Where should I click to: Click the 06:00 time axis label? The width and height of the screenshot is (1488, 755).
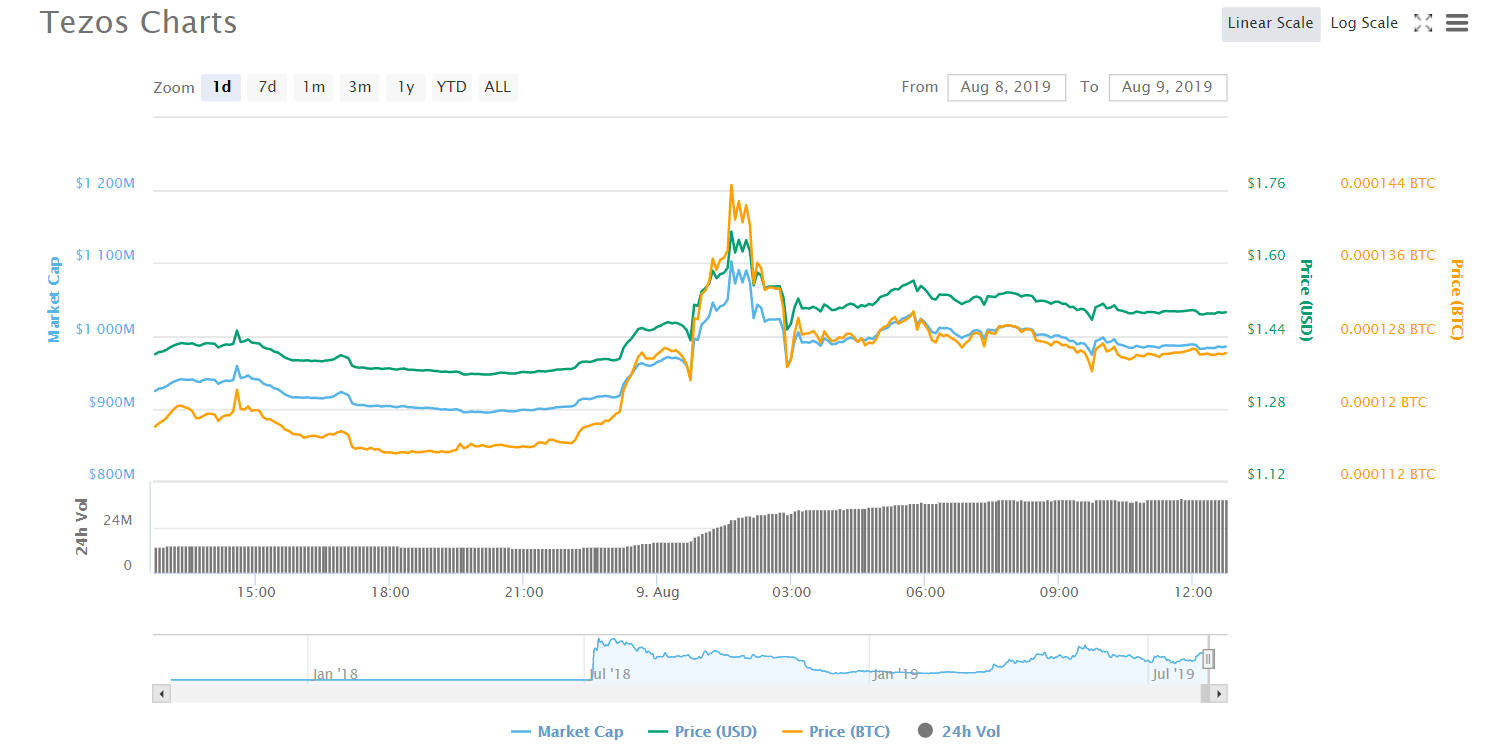(925, 592)
